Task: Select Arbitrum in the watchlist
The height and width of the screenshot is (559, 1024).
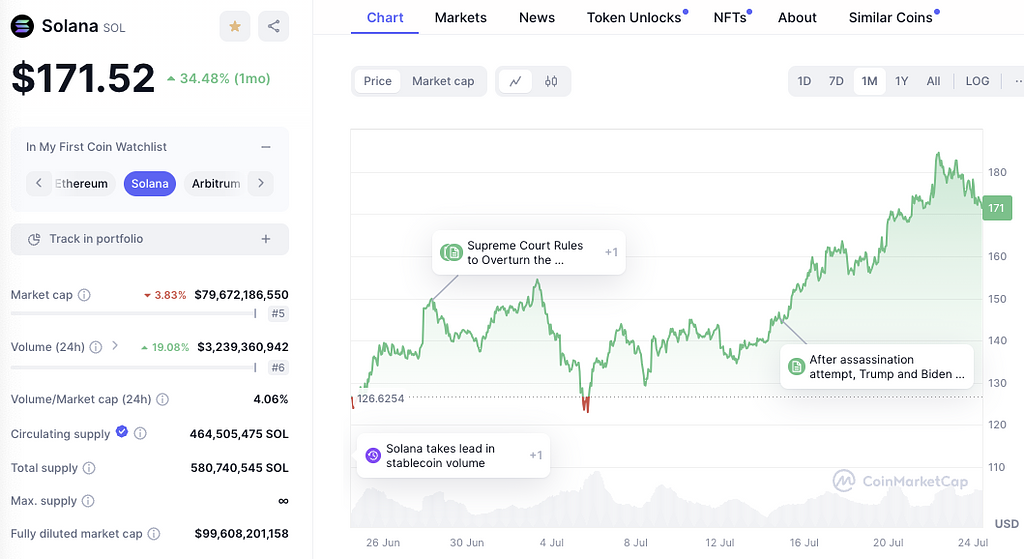Action: pos(216,183)
